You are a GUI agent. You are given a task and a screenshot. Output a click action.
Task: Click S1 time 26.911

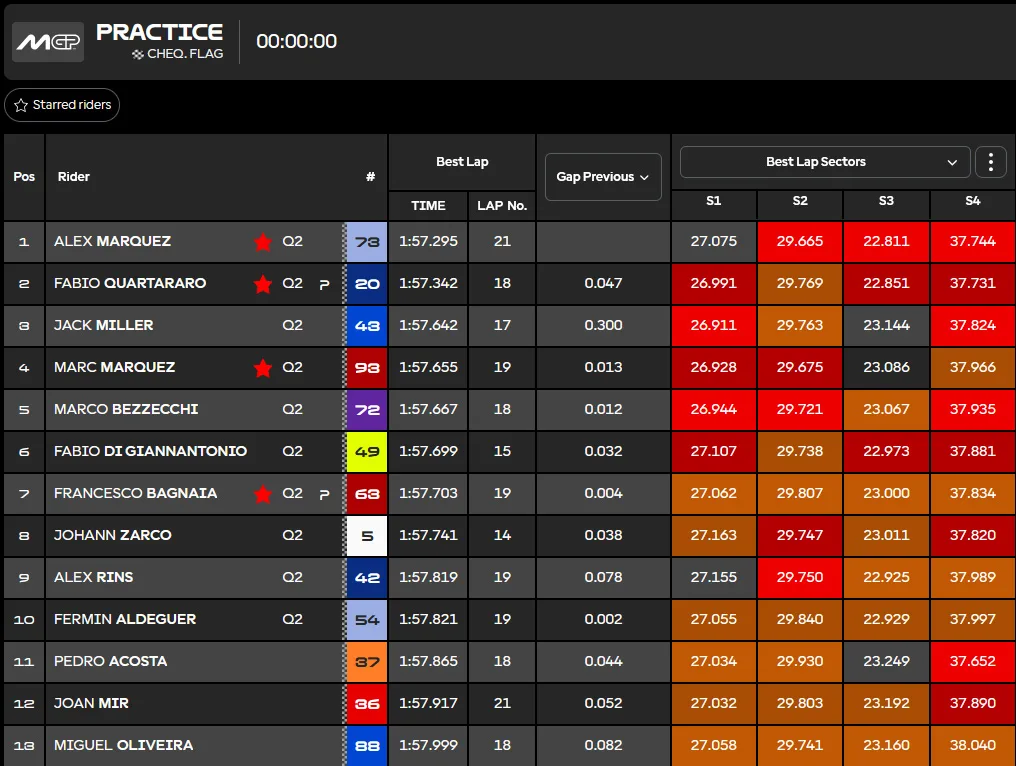pos(713,325)
